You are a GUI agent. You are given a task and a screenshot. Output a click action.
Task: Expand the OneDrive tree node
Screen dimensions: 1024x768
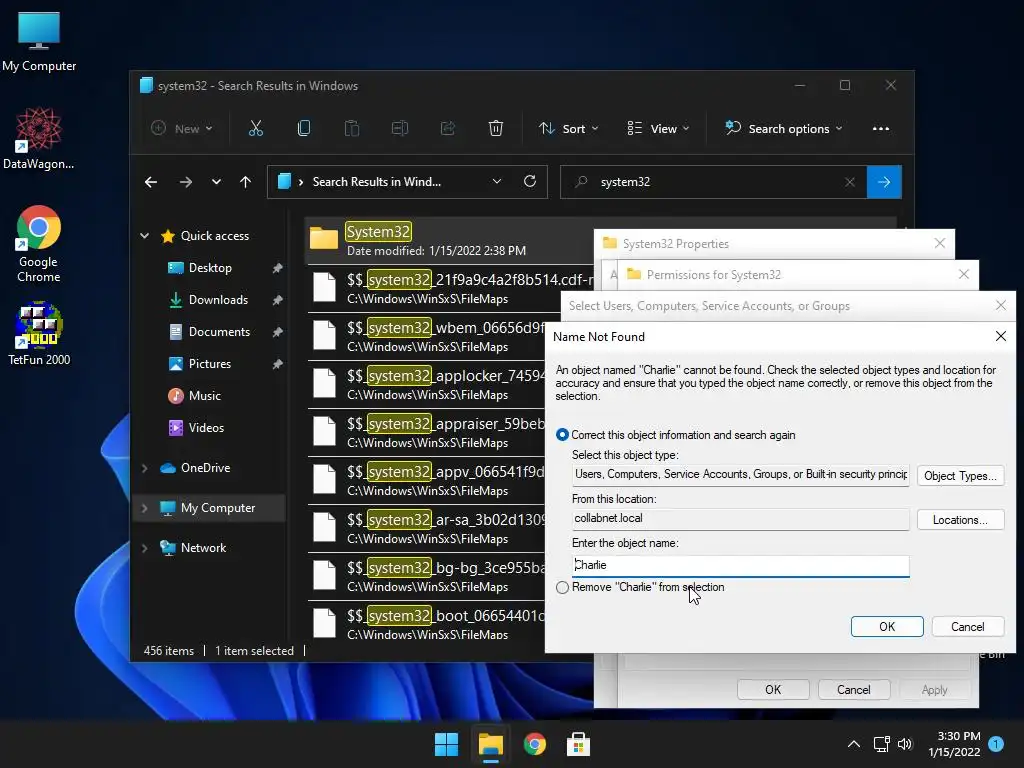click(145, 468)
